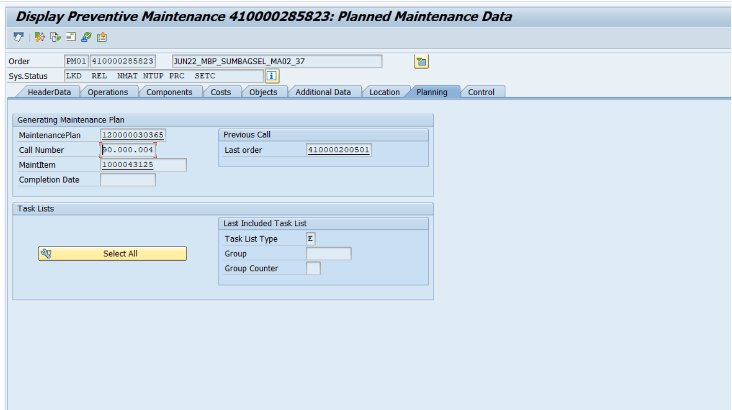Open the Operations tab

point(107,92)
